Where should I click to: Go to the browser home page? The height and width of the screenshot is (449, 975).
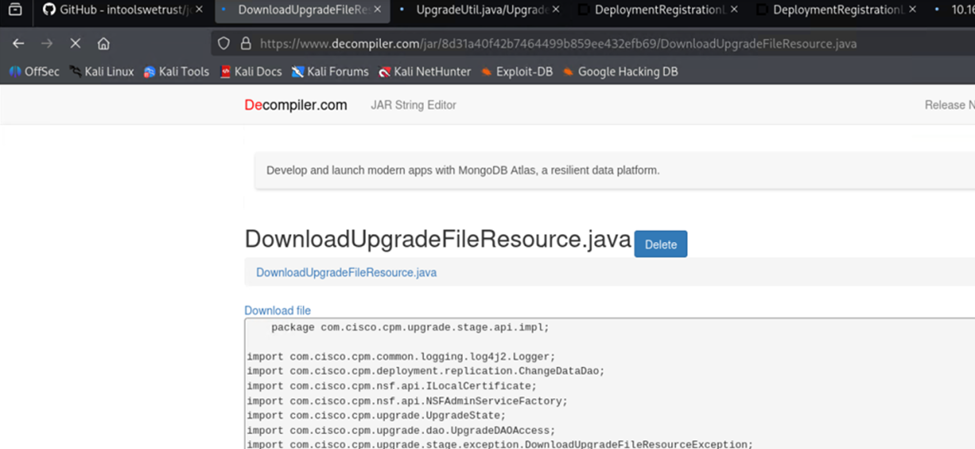[104, 44]
